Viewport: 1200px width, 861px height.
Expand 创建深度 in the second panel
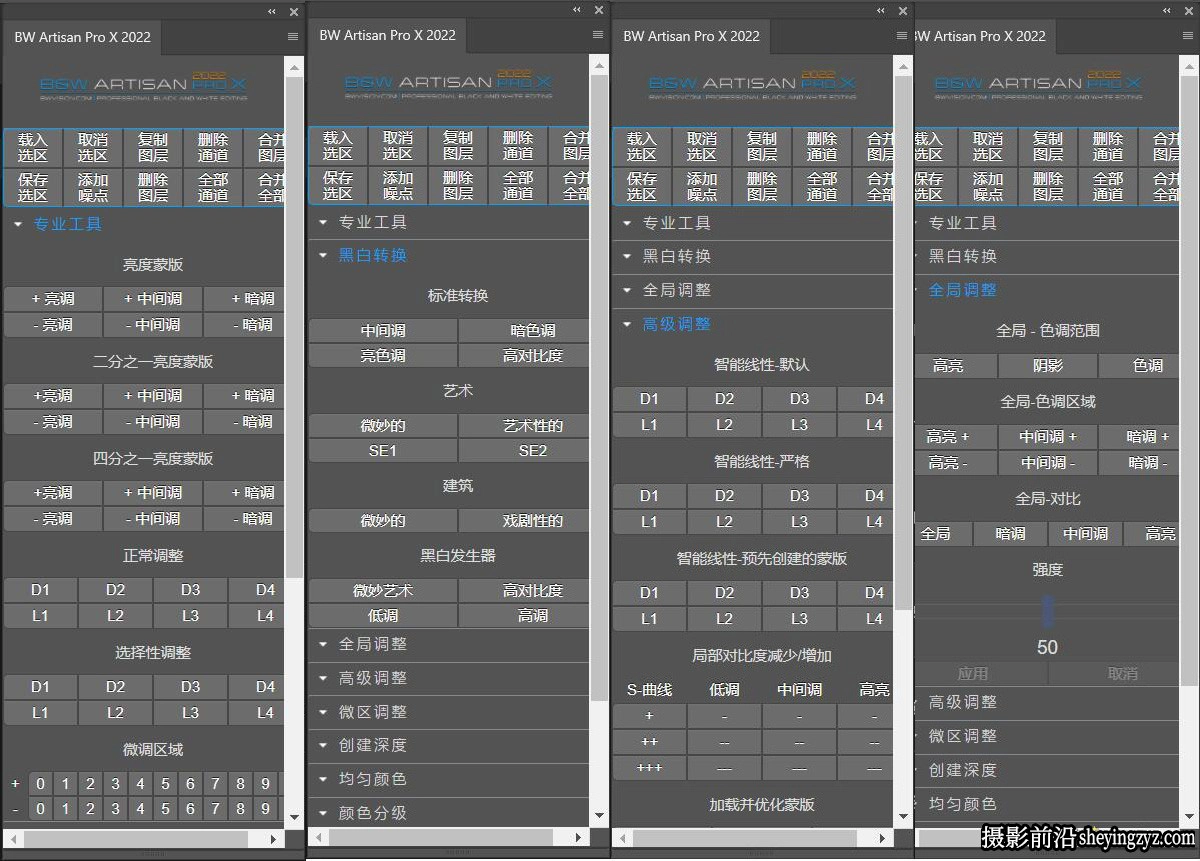pyautogui.click(x=448, y=745)
